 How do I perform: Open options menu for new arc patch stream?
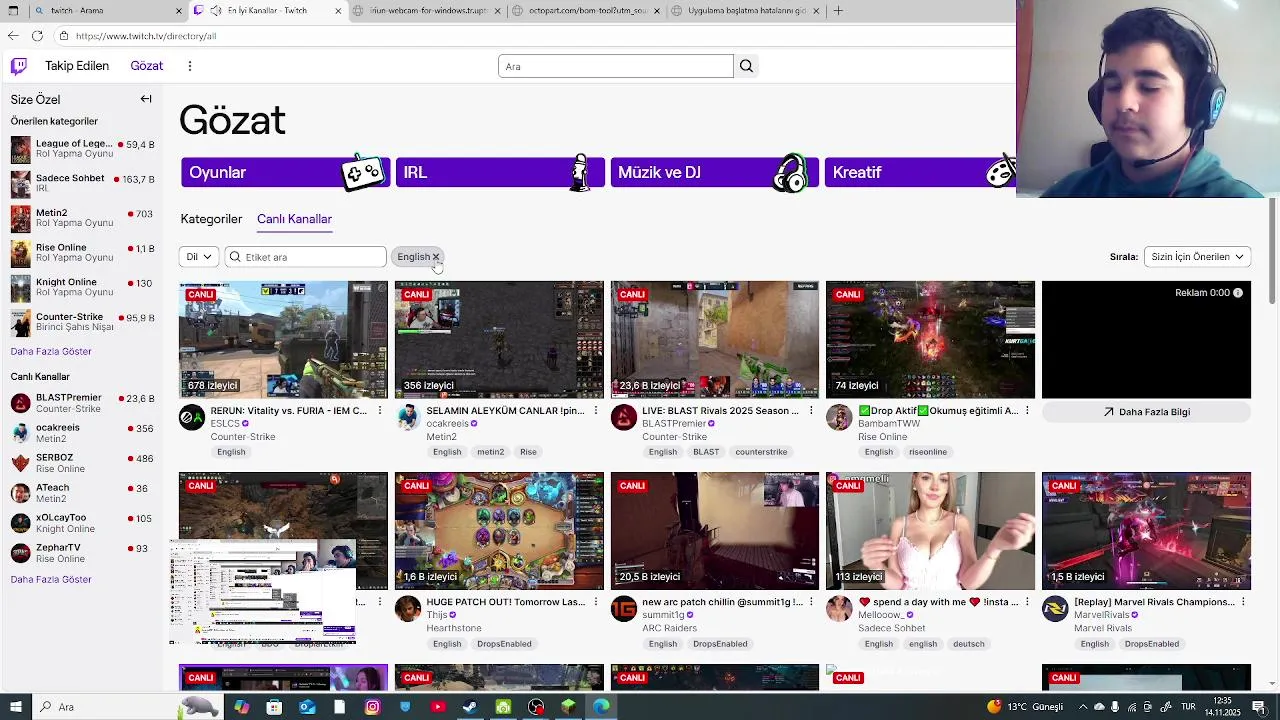coord(812,602)
